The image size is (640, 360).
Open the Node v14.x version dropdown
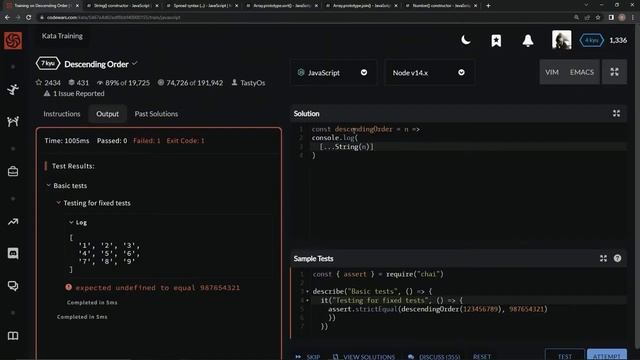tap(429, 73)
